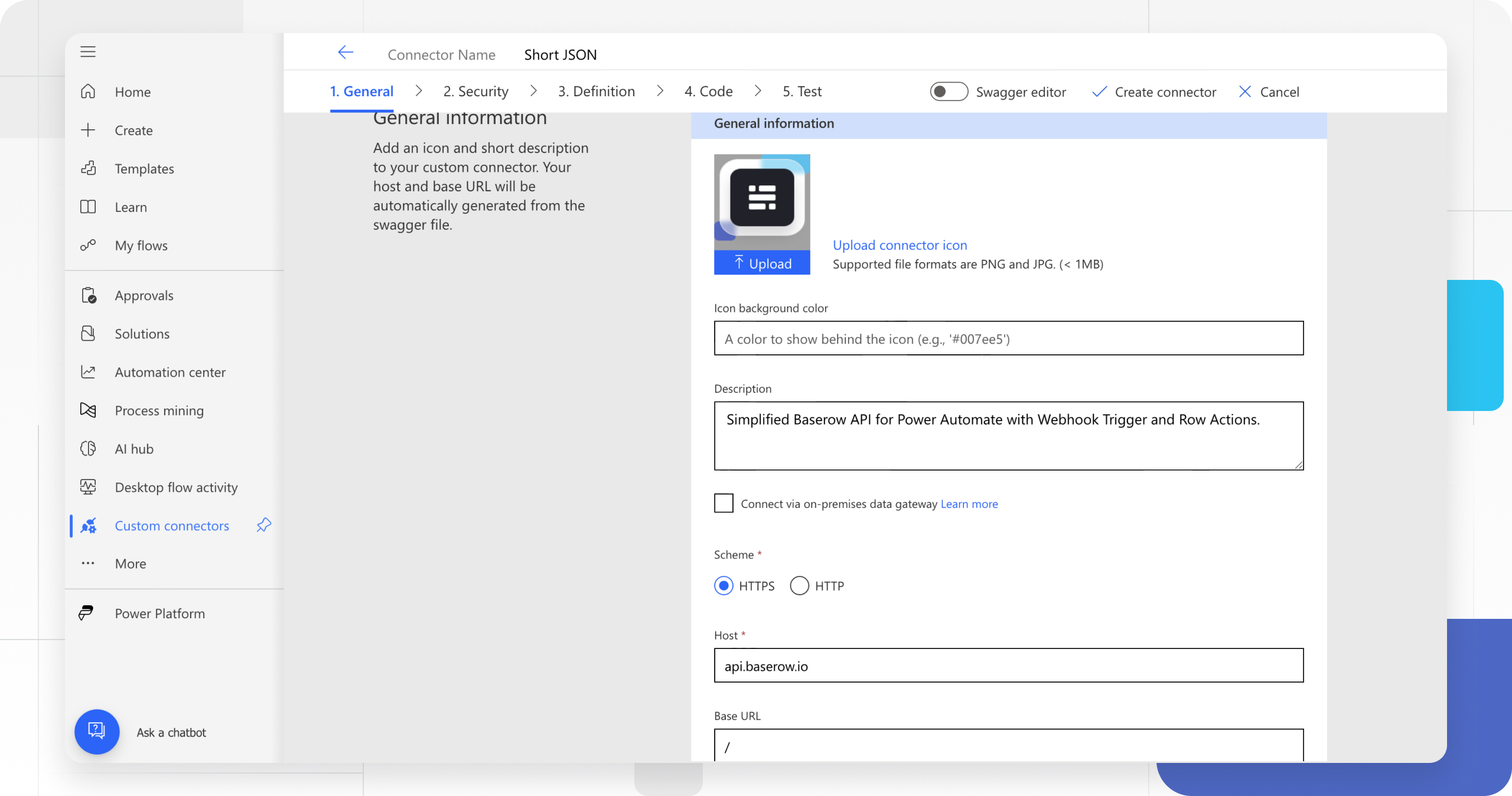Viewport: 1512px width, 796px height.
Task: Select the HTTPS scheme radio button
Action: tap(724, 586)
